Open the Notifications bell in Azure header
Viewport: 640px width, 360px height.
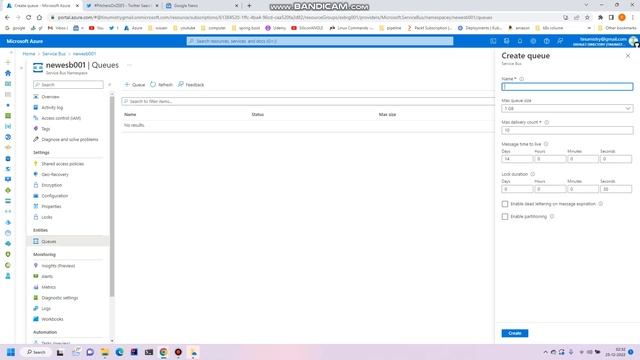click(520, 41)
